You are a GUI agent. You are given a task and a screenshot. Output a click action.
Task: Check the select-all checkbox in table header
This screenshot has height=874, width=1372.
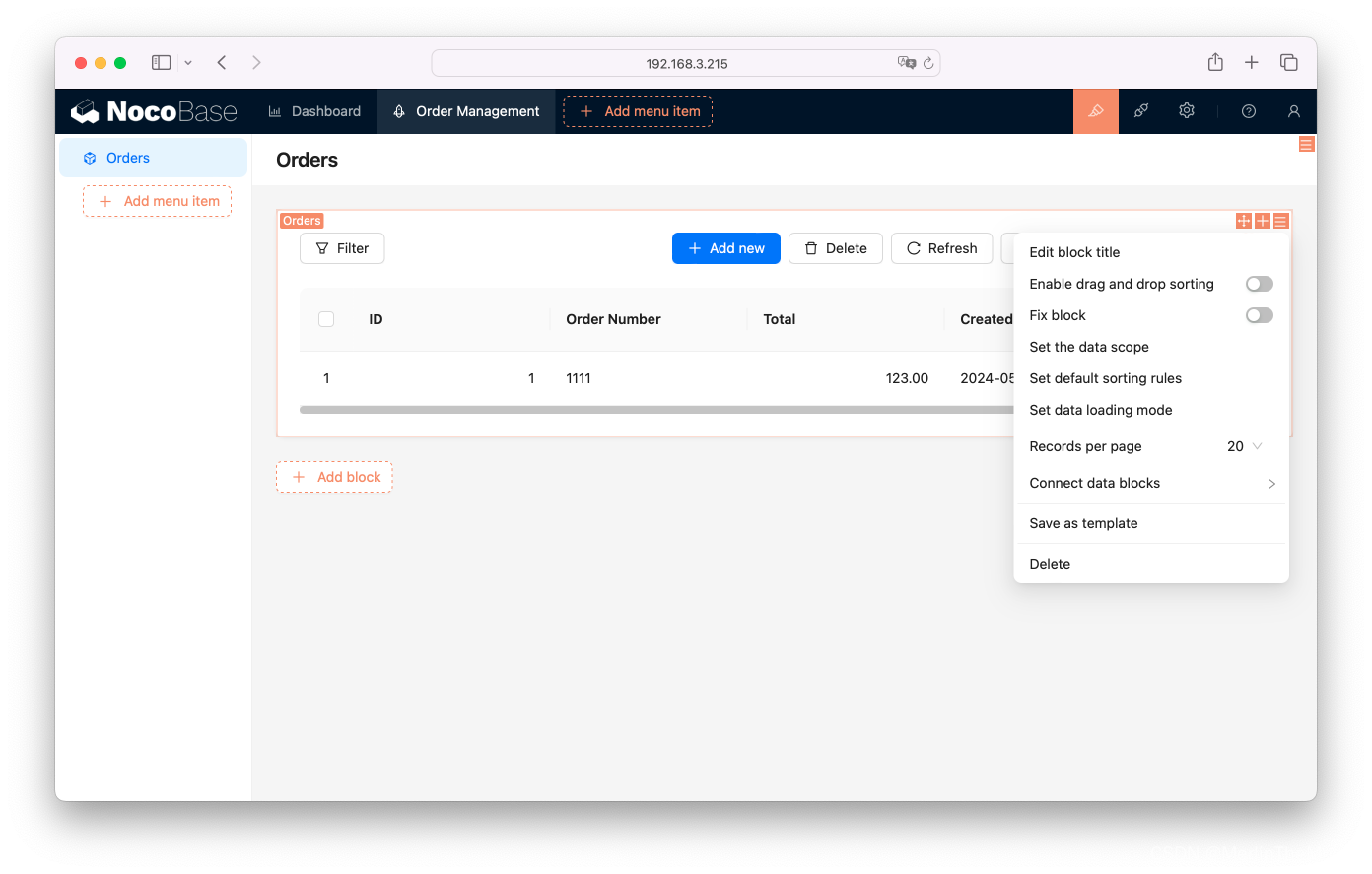click(326, 319)
